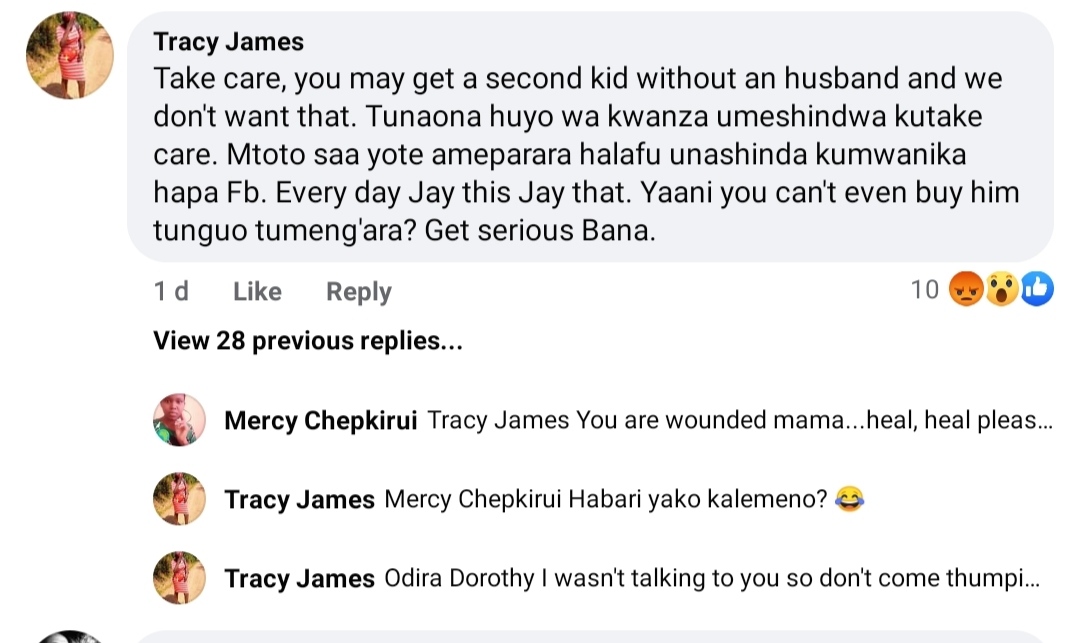Like Tracy James's comment
This screenshot has width=1080, height=643.
[257, 291]
